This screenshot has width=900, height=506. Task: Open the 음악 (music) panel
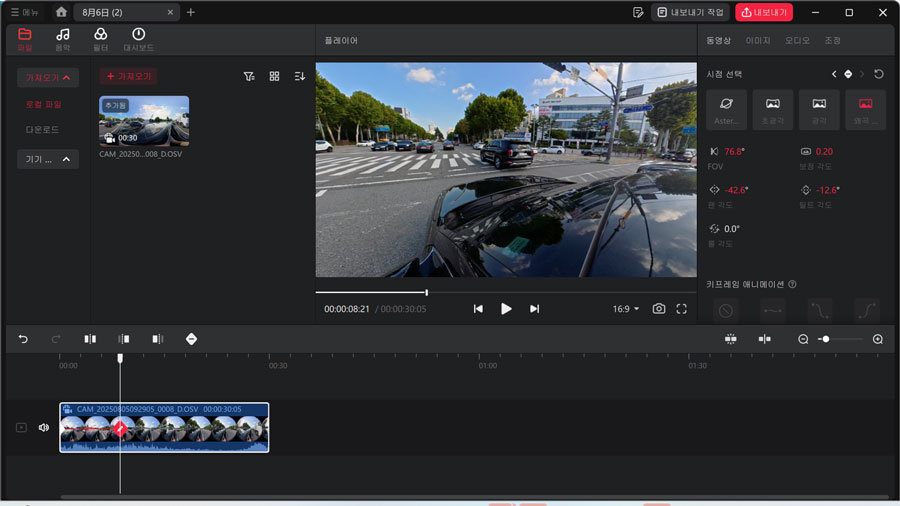63,39
